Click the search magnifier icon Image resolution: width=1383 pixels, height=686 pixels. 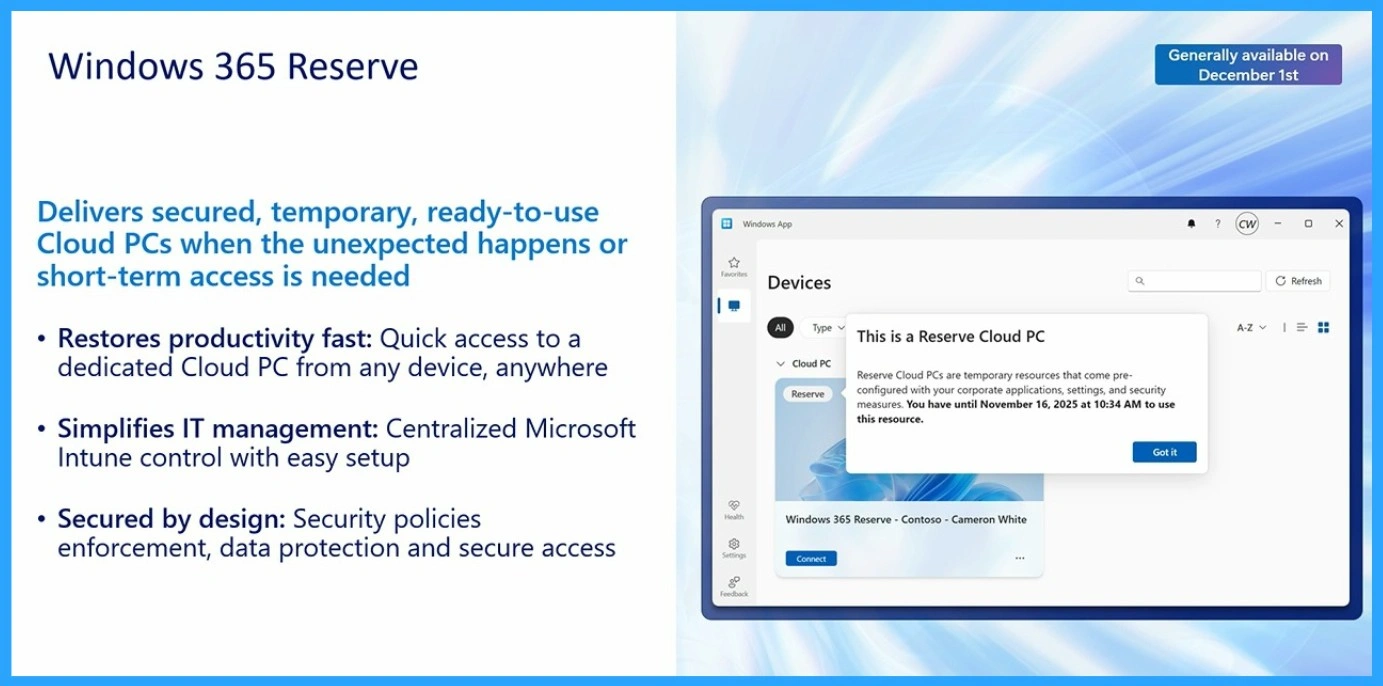(x=1140, y=280)
